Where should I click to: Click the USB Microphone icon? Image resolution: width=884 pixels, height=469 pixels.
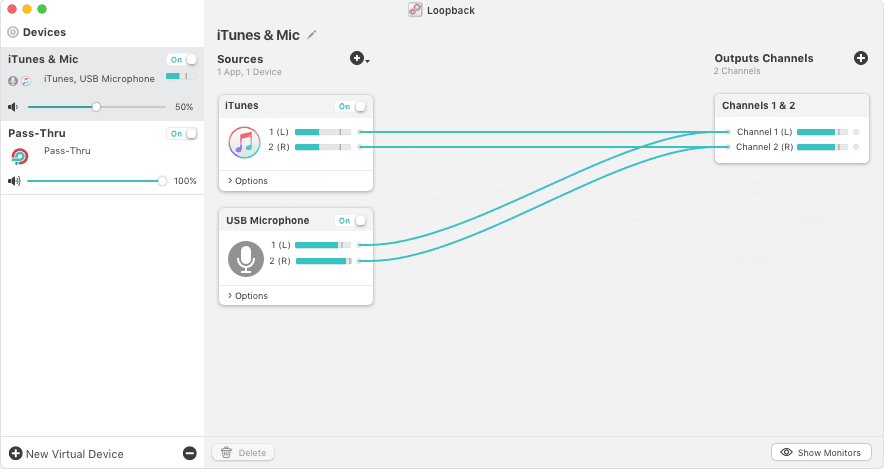pos(245,258)
